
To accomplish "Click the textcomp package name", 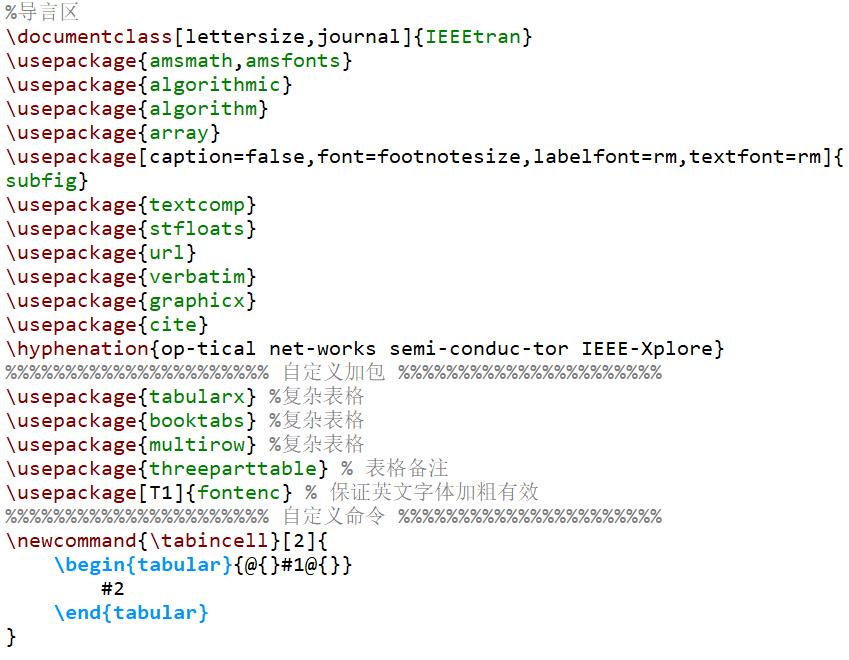I will (x=197, y=205).
